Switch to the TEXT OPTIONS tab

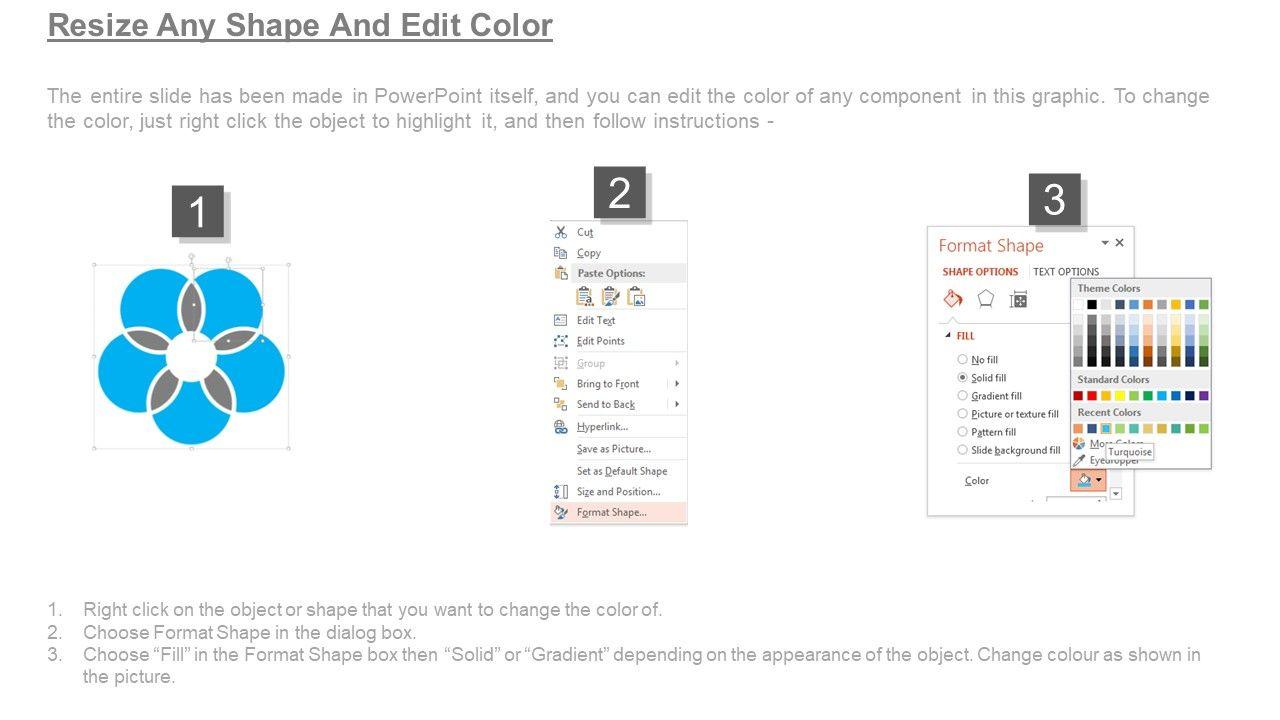[x=1065, y=272]
